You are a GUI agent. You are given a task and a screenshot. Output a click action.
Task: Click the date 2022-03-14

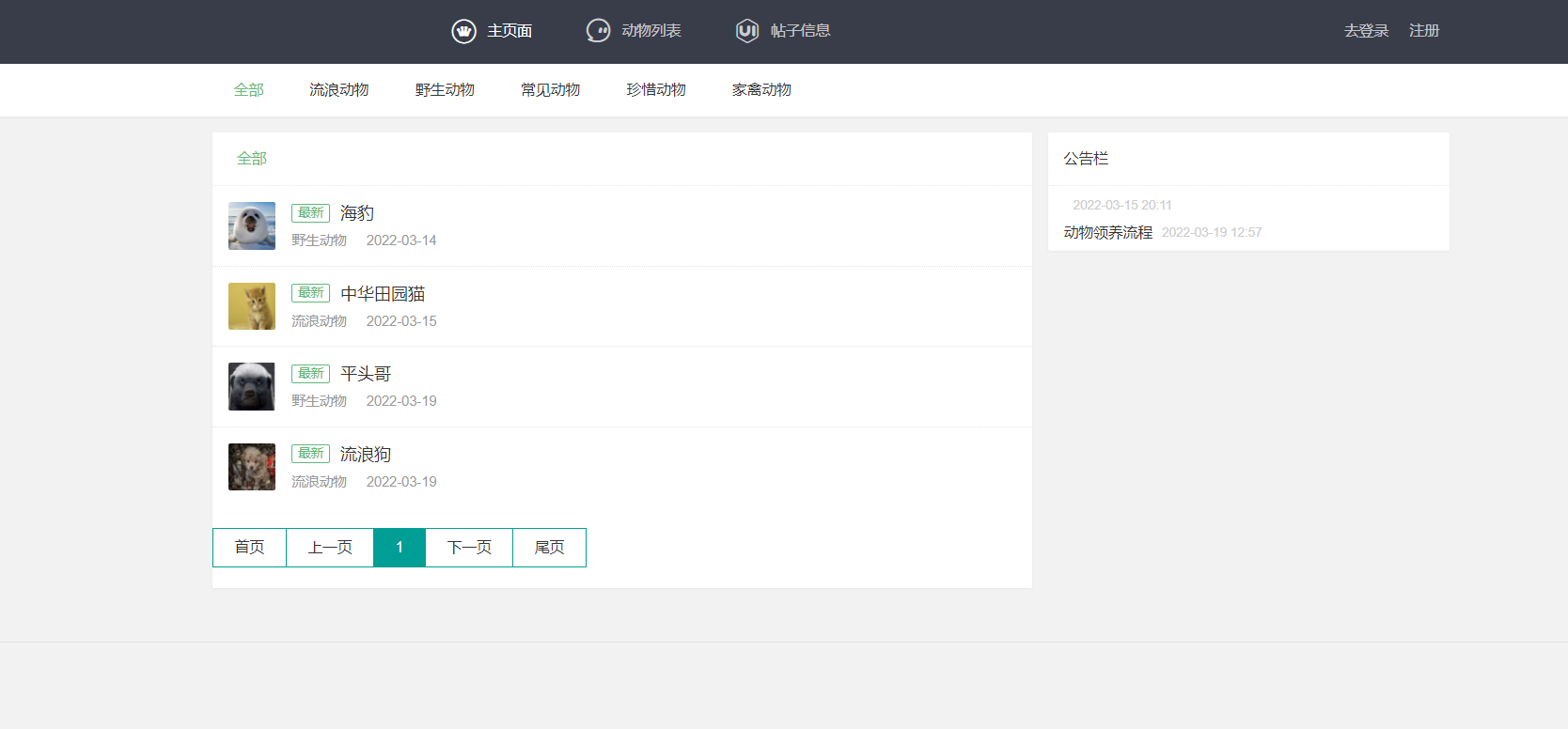pyautogui.click(x=401, y=240)
